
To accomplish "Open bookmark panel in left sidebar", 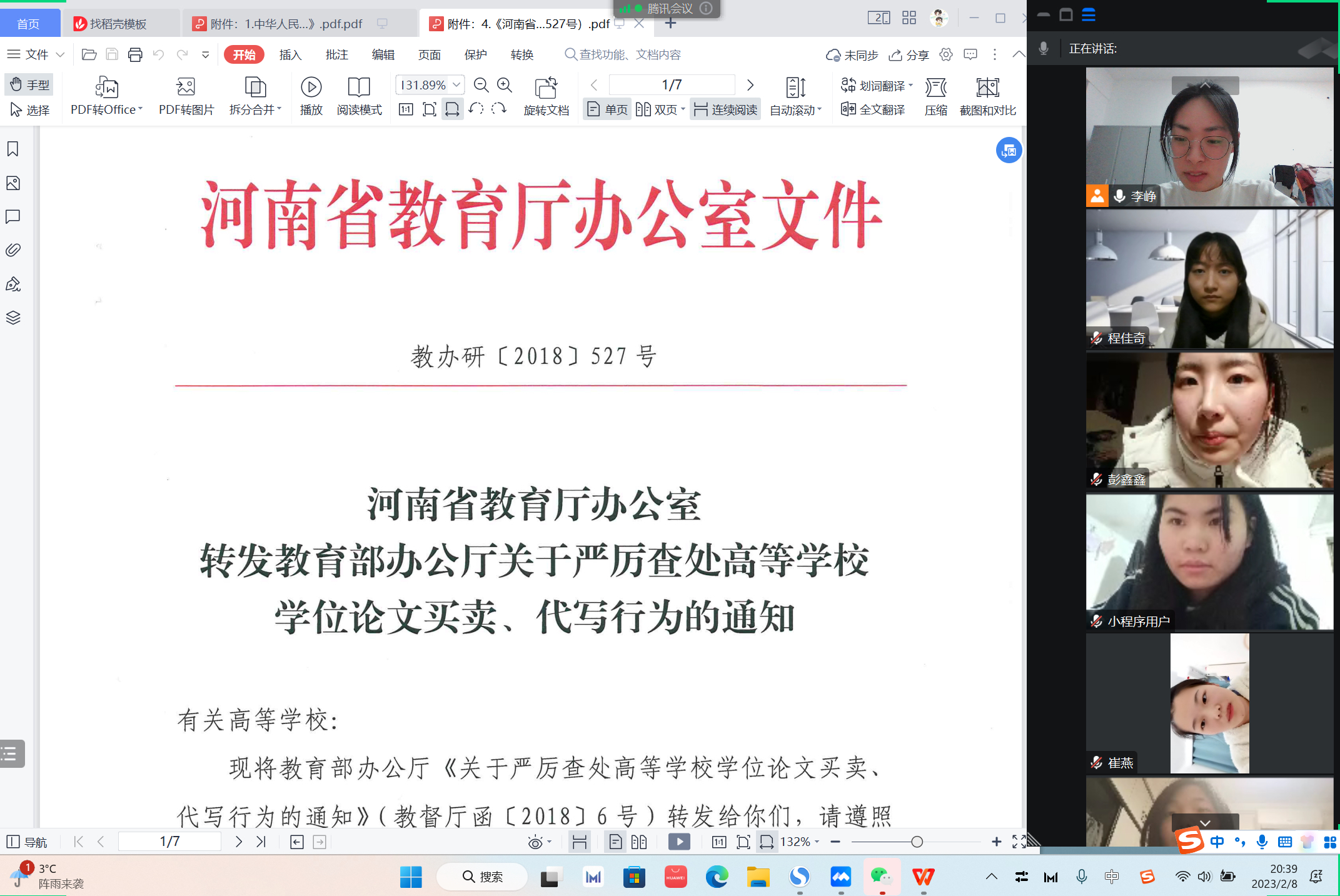I will (x=13, y=149).
